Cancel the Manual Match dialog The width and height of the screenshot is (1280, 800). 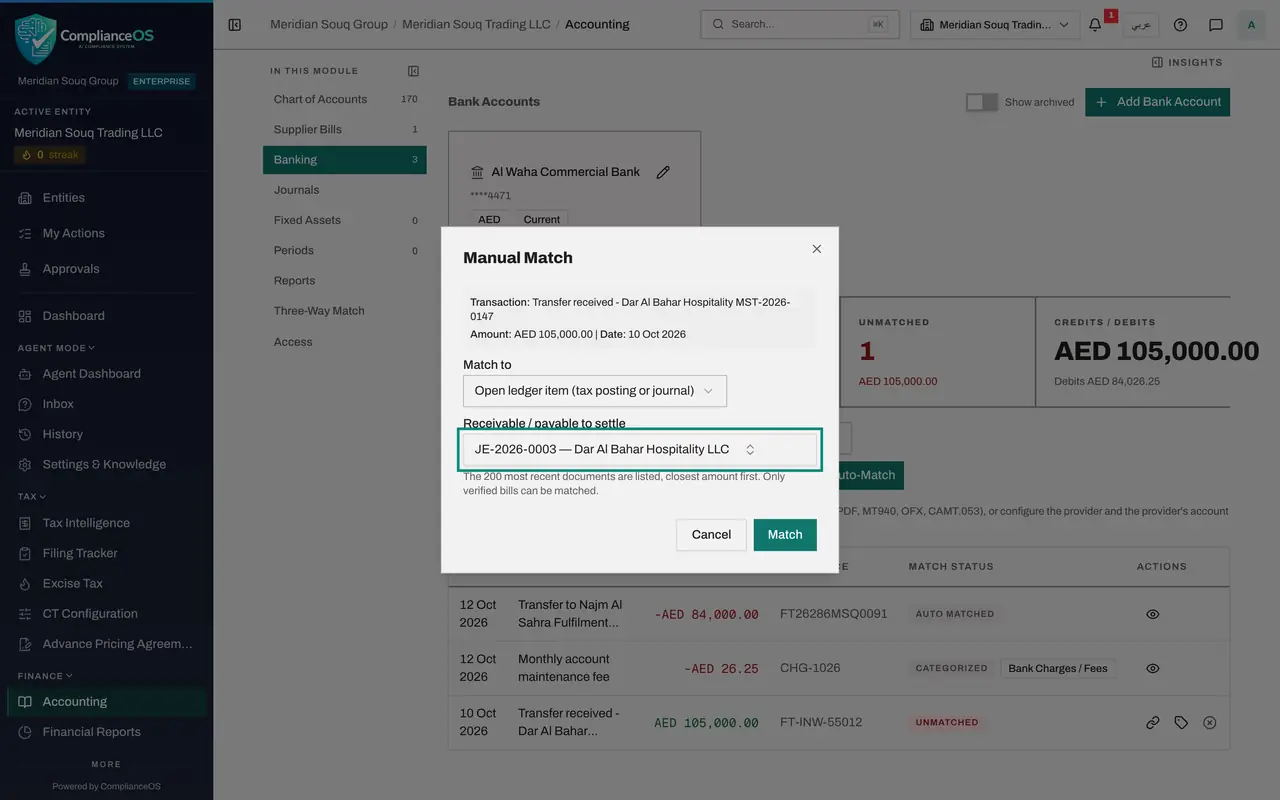tap(711, 535)
